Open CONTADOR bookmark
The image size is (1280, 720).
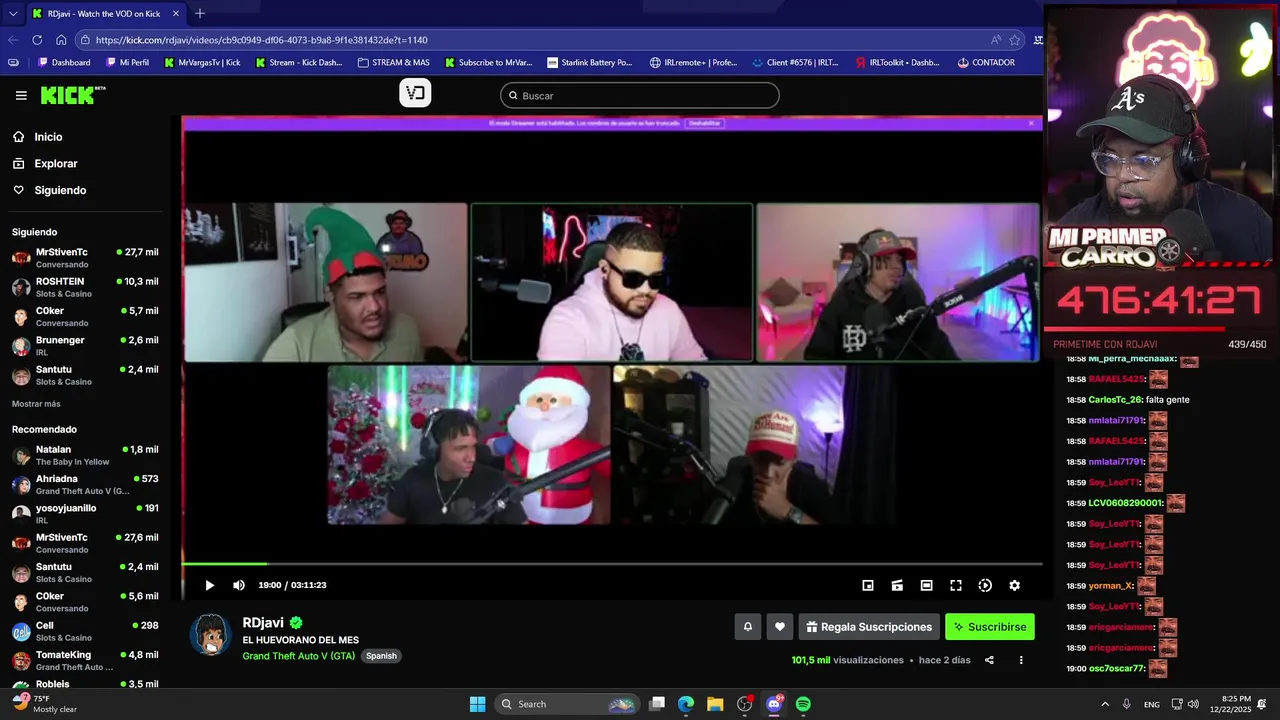(986, 62)
